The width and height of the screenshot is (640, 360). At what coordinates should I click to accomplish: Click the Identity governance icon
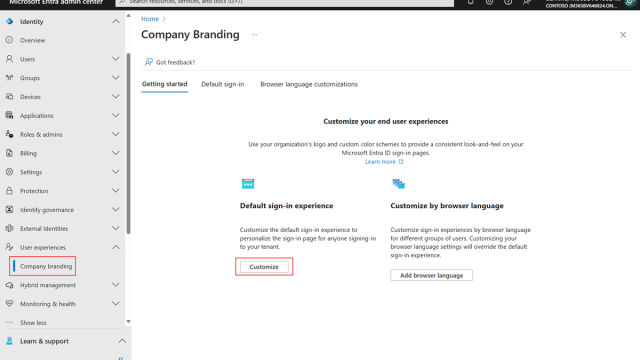click(9, 209)
